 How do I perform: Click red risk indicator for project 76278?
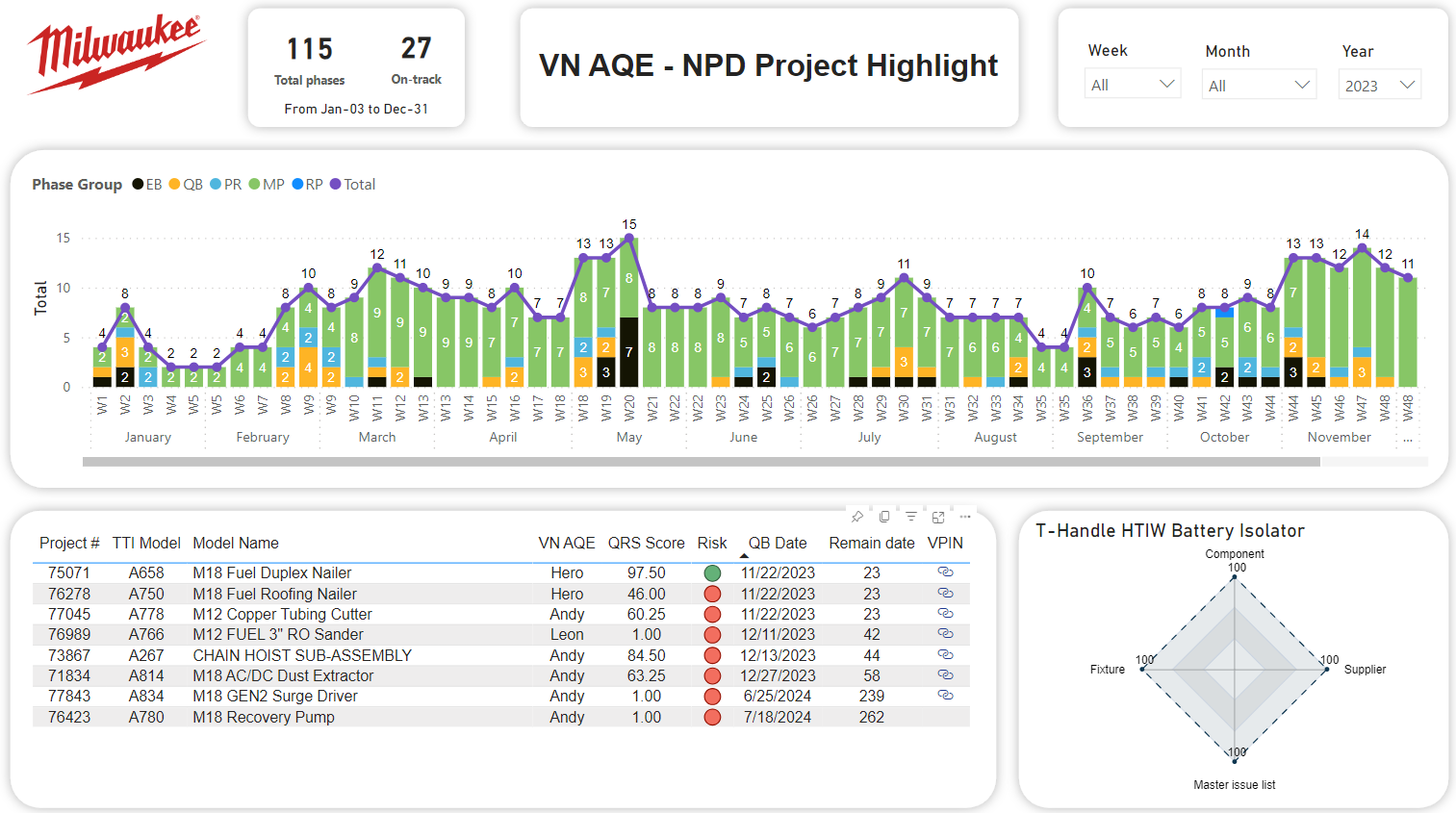point(712,594)
